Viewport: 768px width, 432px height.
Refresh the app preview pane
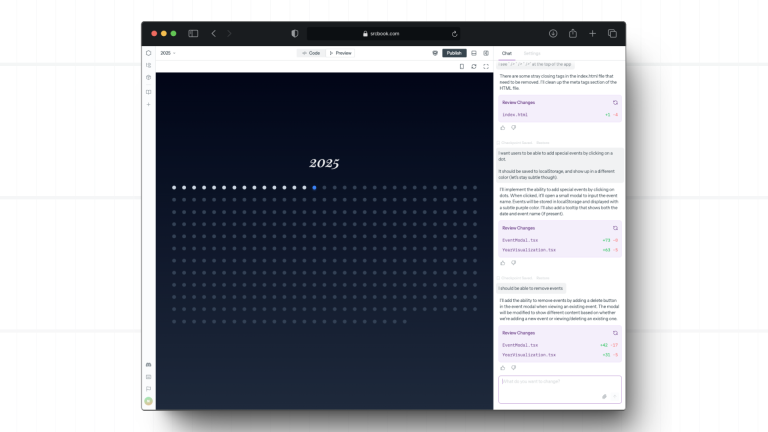click(x=473, y=66)
